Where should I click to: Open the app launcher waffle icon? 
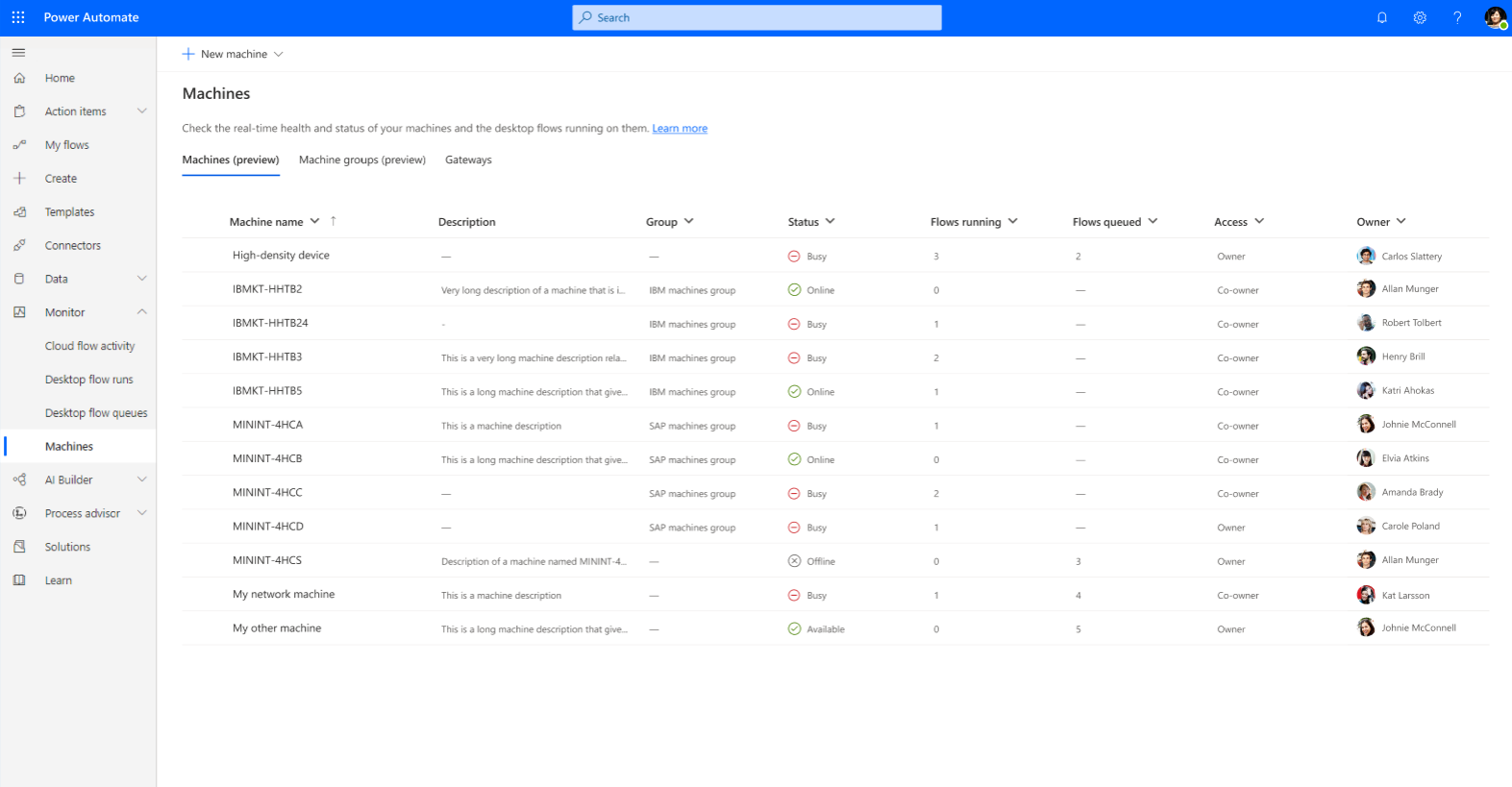(x=18, y=17)
